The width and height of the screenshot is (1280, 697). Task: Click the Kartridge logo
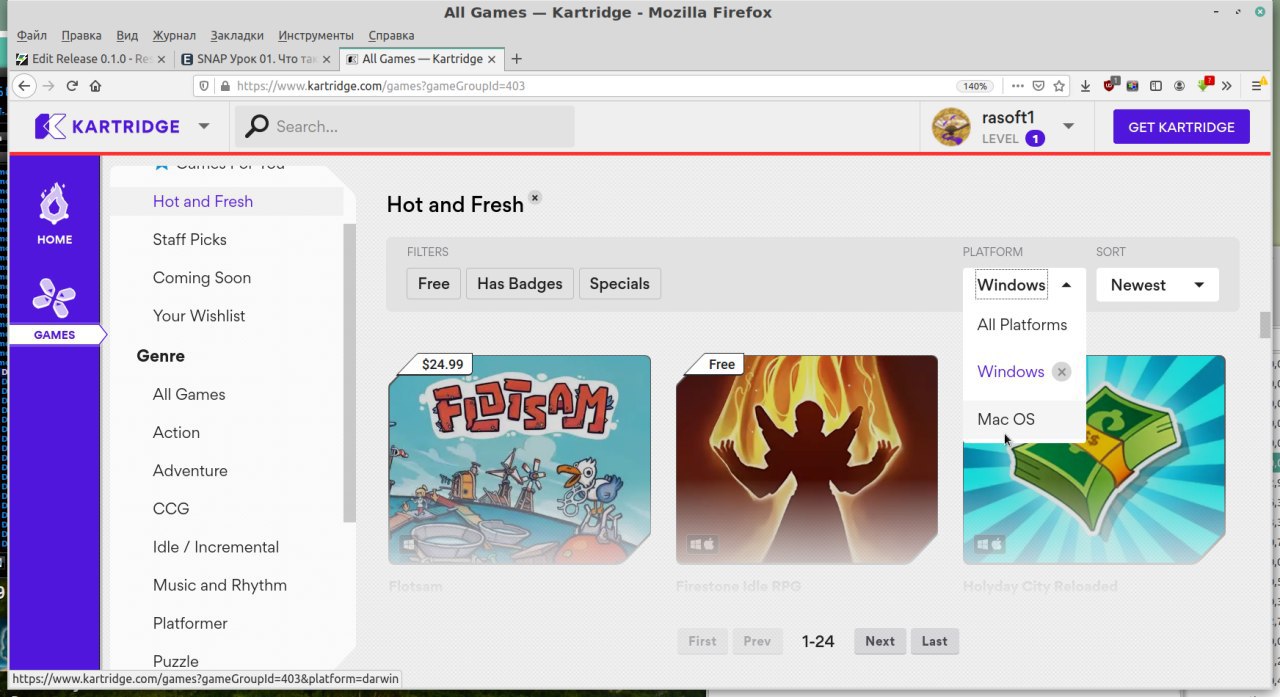click(107, 126)
